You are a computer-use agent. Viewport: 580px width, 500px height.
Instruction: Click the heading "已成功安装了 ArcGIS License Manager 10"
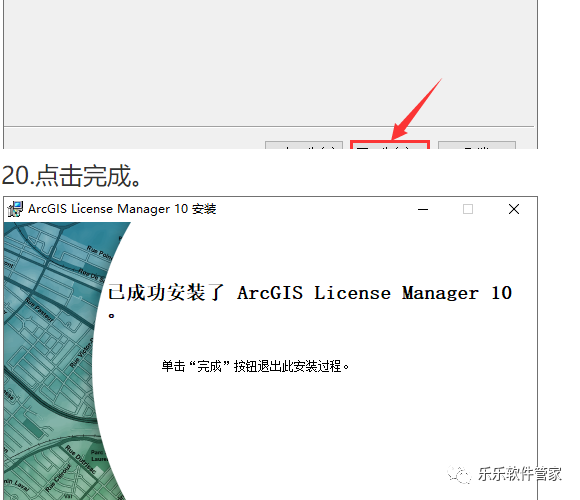click(310, 293)
